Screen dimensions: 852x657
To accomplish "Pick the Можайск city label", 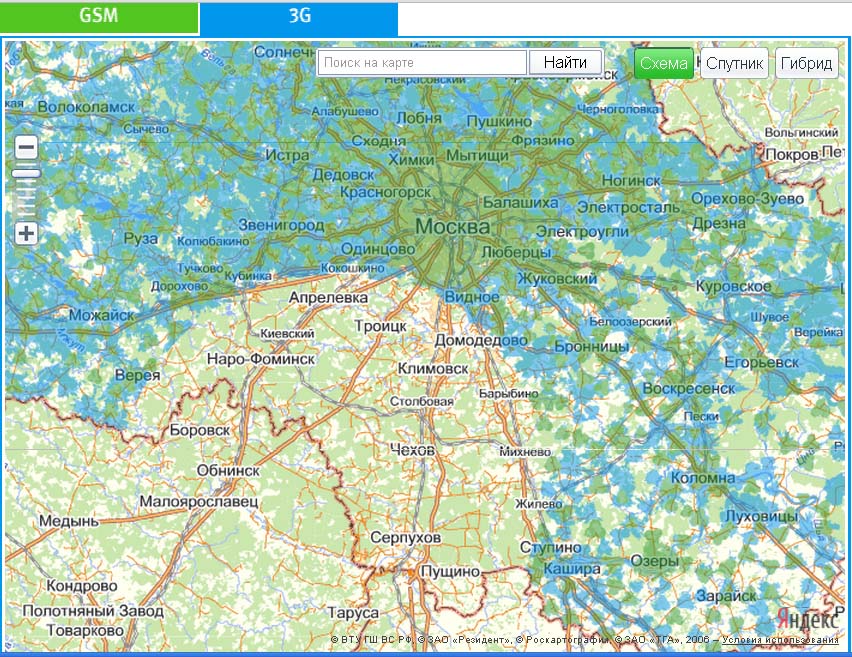I will tap(101, 315).
